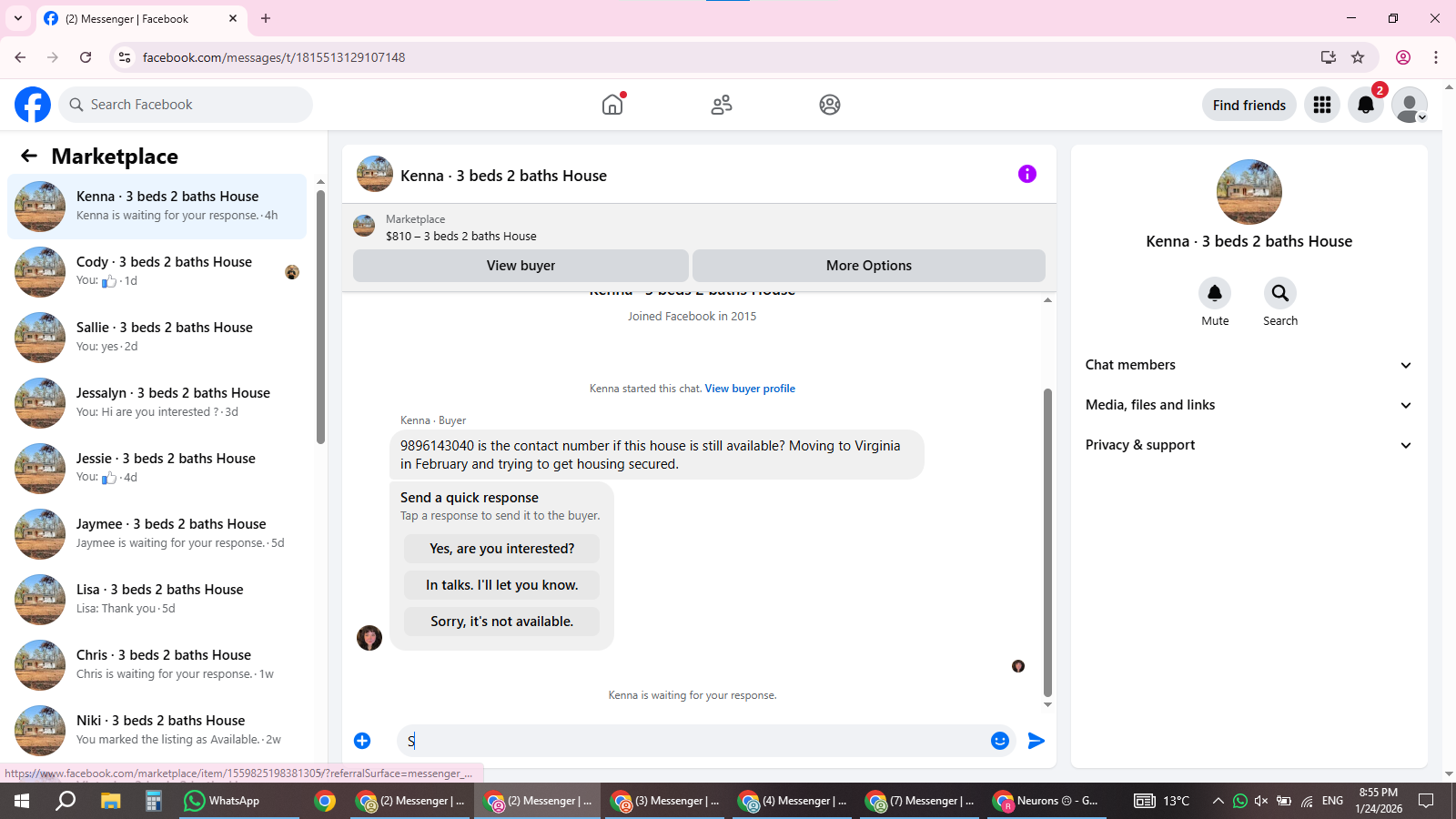Open Chris conversation
Screen dimensions: 1456x819
point(157,665)
